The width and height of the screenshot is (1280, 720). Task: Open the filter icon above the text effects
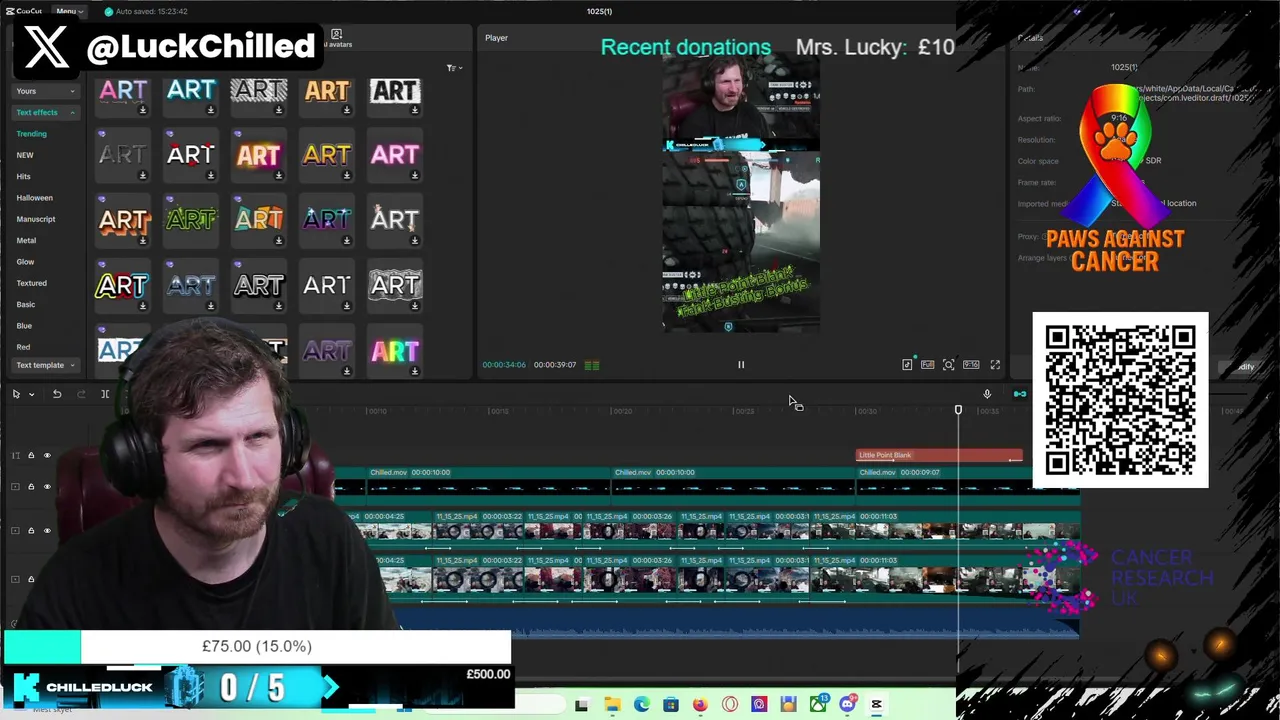(452, 68)
